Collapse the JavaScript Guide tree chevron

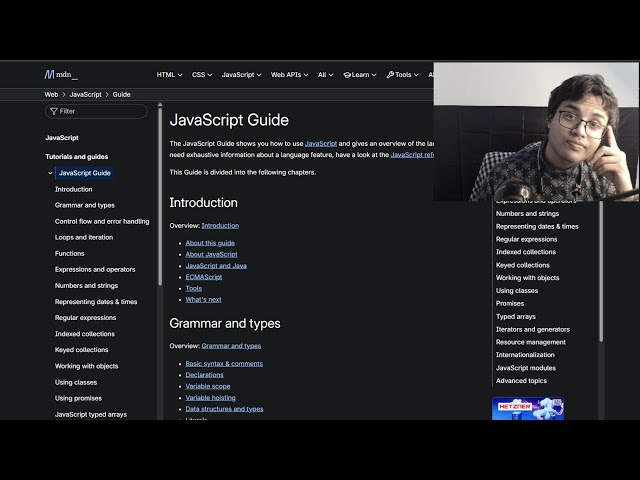click(x=50, y=173)
